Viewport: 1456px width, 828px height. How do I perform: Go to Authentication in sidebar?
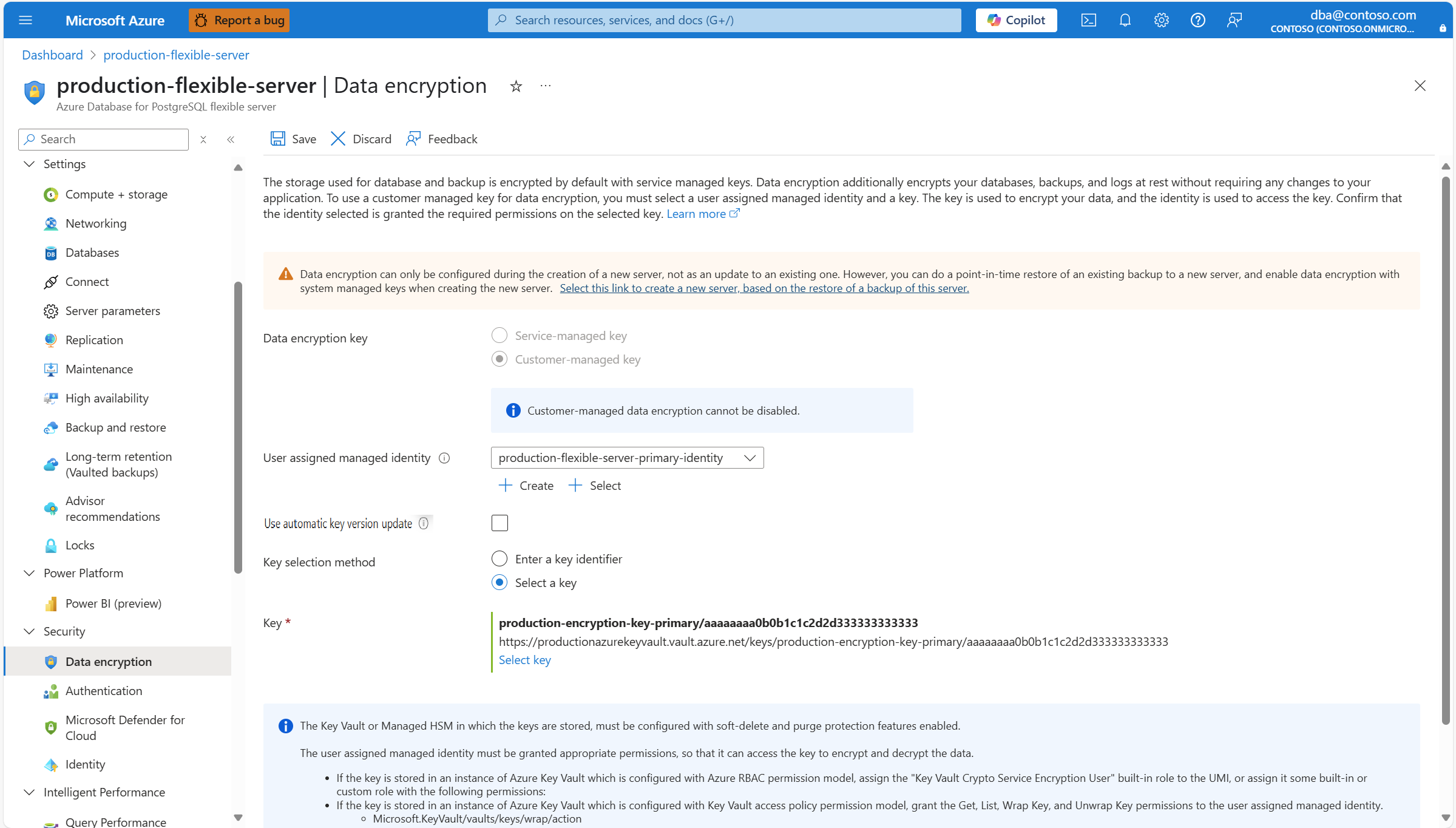(104, 691)
